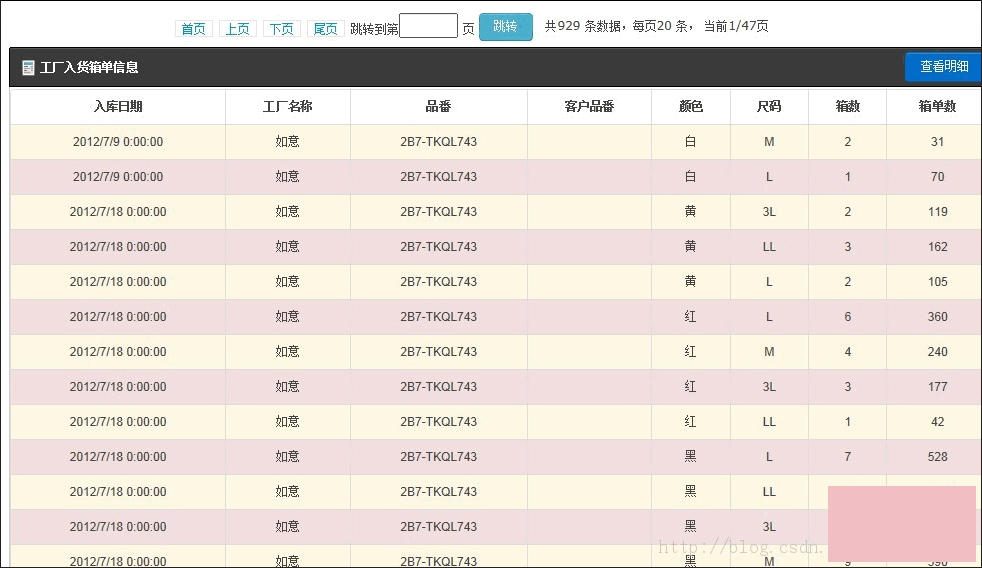Image resolution: width=982 pixels, height=568 pixels.
Task: Click the 跳转 jump button
Action: (505, 26)
